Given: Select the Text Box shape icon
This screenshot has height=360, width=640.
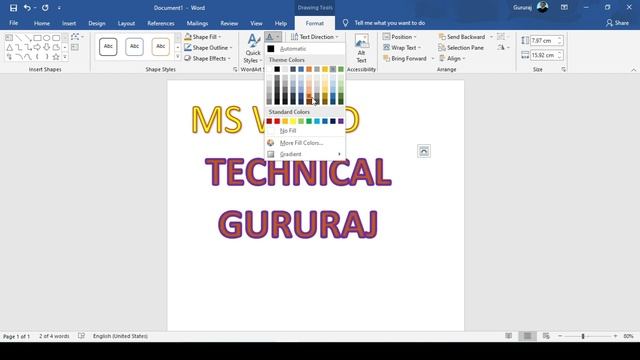Looking at the screenshot, I should (x=9, y=38).
